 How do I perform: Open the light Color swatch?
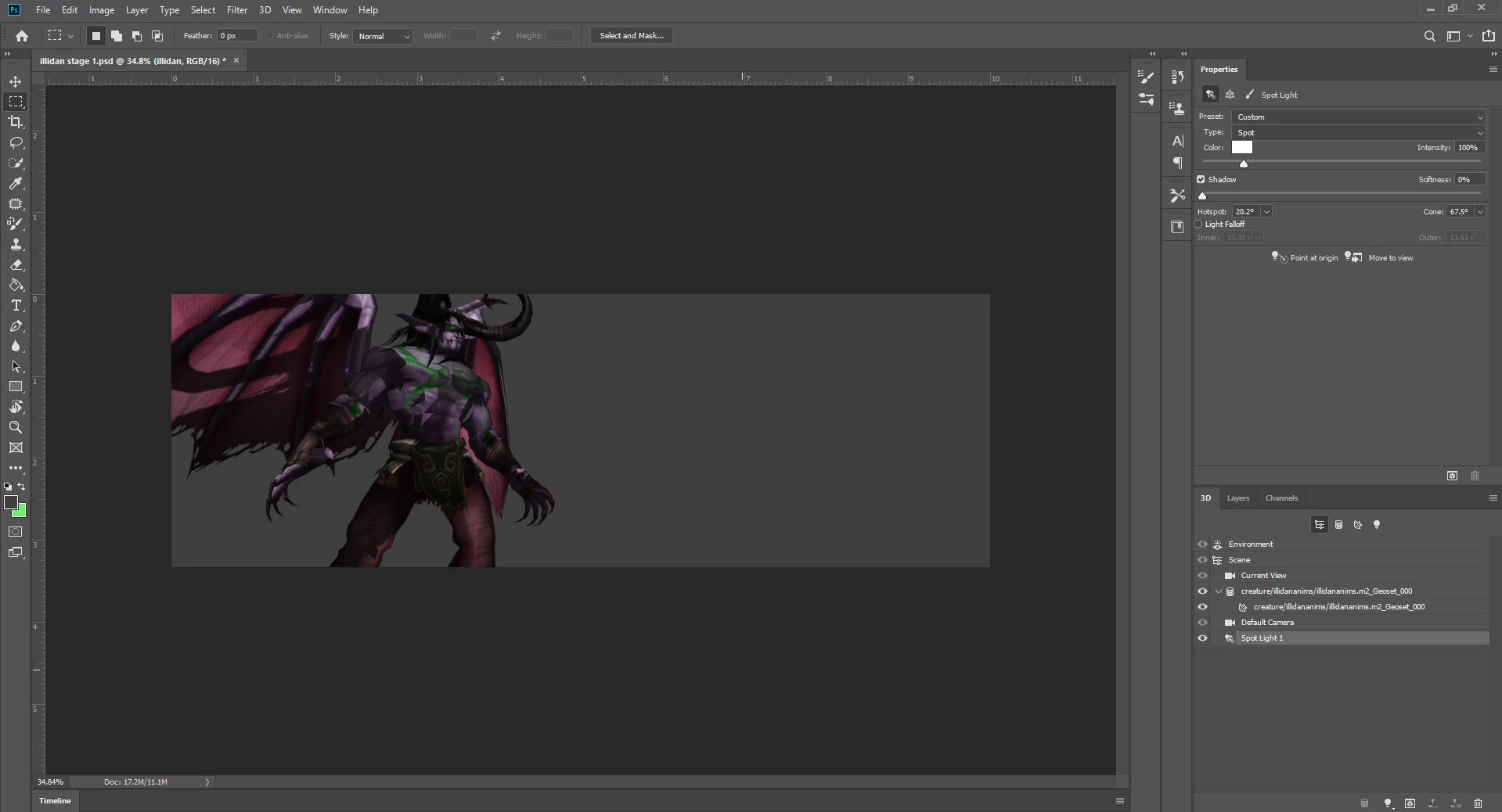click(1242, 148)
